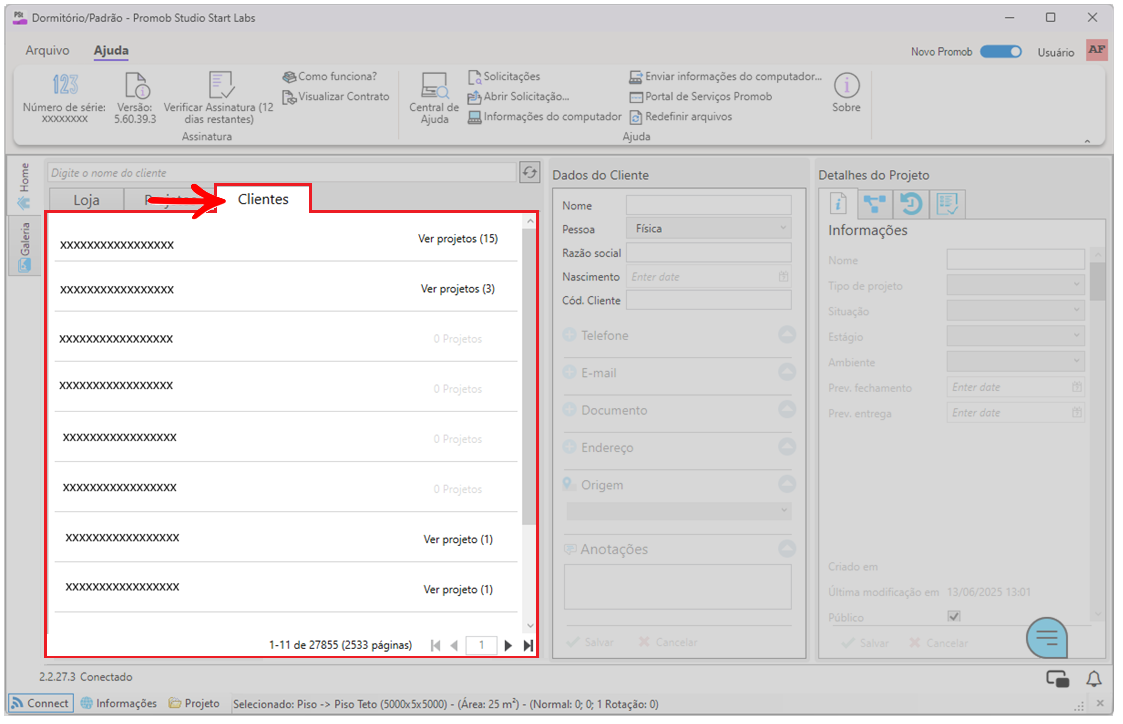Go to the previous page of clients
1123x724 pixels.
pyautogui.click(x=453, y=645)
